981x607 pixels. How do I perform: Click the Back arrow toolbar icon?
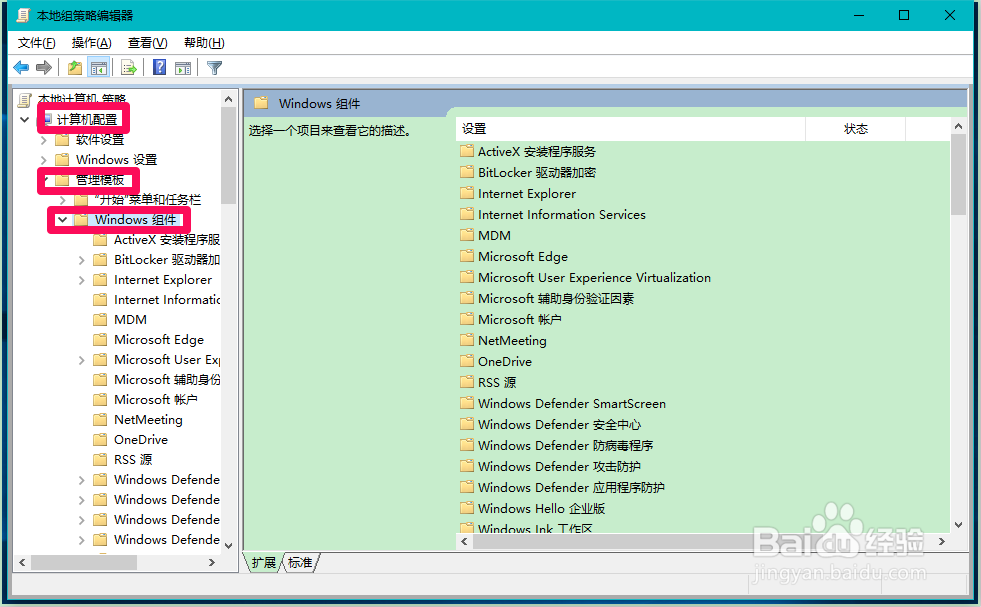click(21, 68)
